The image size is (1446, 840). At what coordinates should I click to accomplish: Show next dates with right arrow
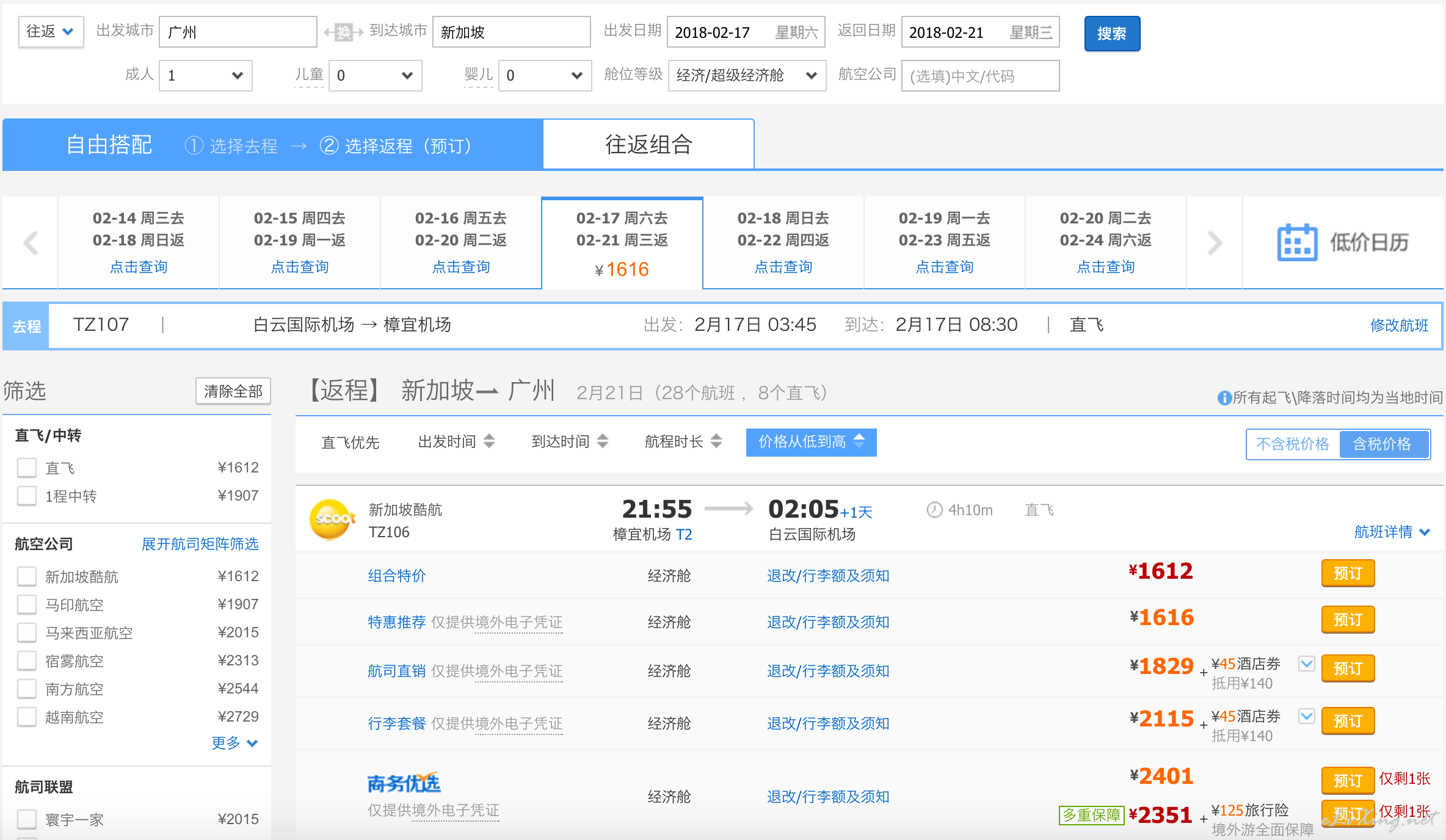tap(1215, 242)
